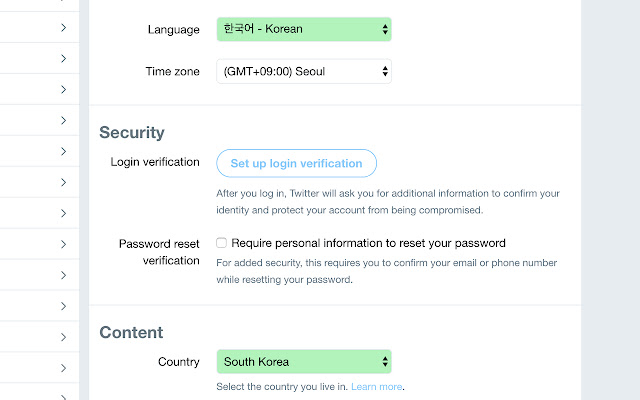Click the sidebar chevron level with the Language row

click(63, 28)
